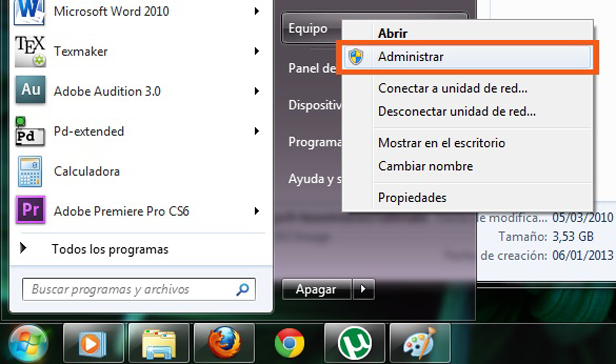Open the Windows Start orb
Viewport: 616px width, 364px height.
[28, 343]
